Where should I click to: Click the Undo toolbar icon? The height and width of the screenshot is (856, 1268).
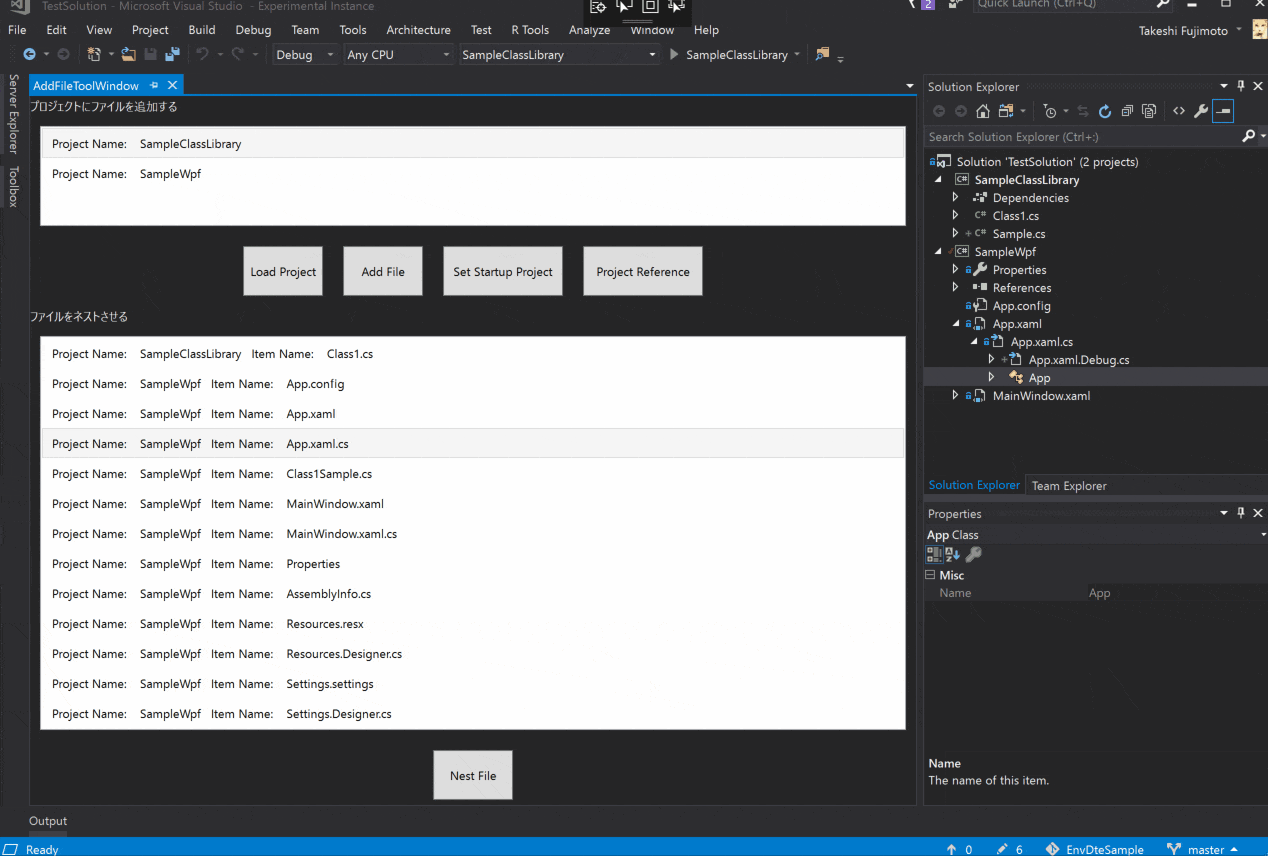tap(203, 55)
